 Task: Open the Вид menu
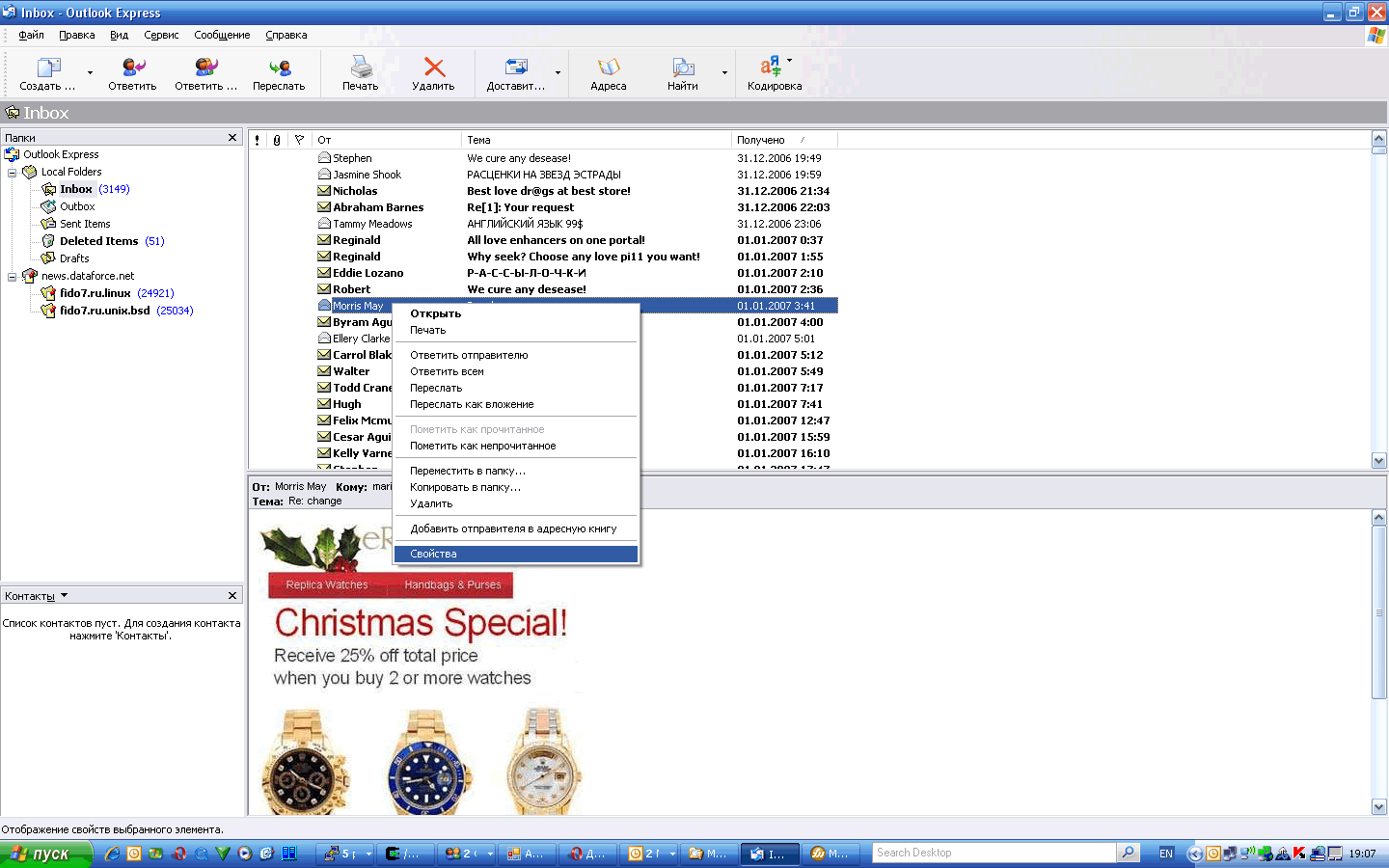[119, 35]
